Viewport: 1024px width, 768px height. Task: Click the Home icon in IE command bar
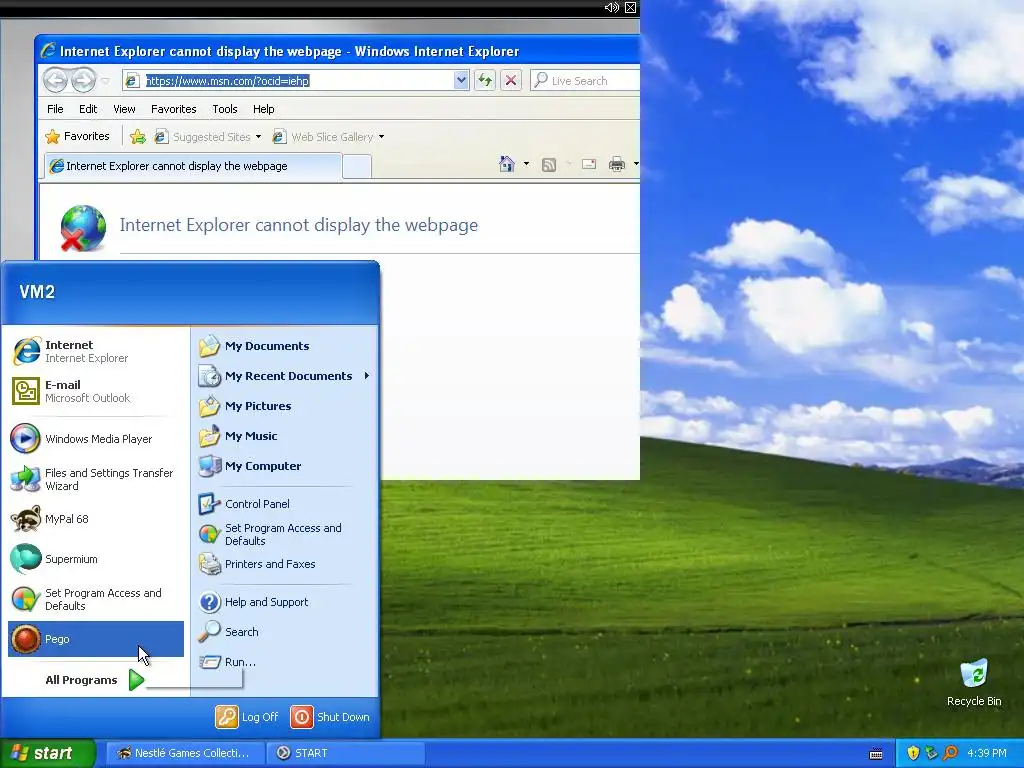pyautogui.click(x=507, y=164)
